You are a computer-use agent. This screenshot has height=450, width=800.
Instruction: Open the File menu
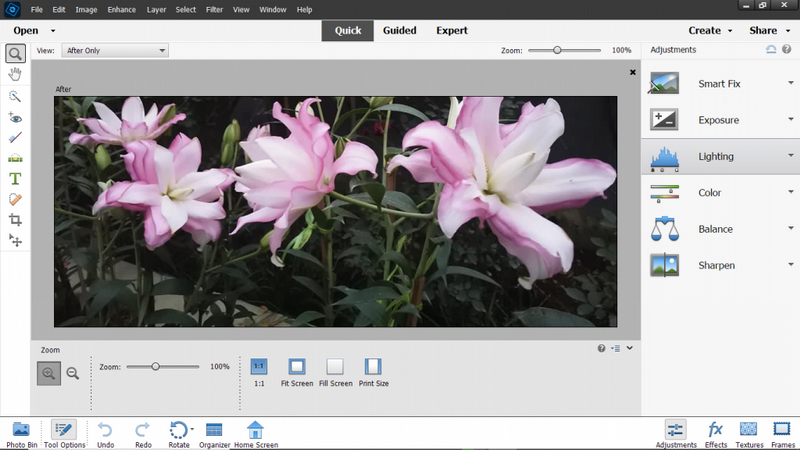[37, 10]
